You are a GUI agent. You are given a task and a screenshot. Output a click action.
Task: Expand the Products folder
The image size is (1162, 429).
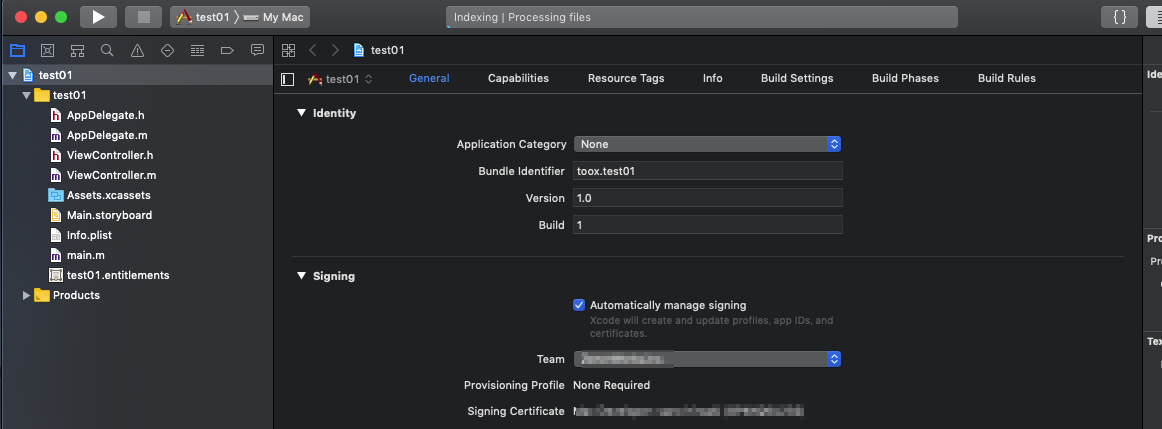tap(27, 296)
